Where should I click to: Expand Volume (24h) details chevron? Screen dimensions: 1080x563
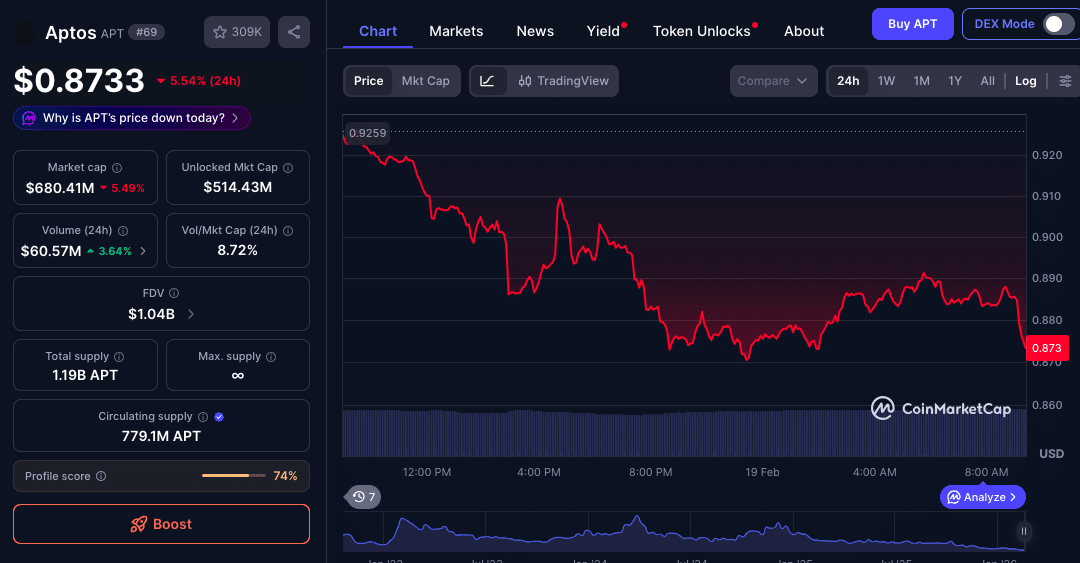[x=143, y=251]
